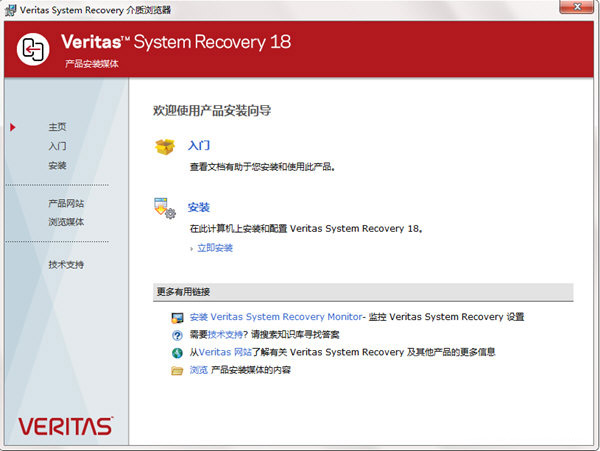Select 入门 in the left sidebar
The image size is (600, 451).
click(57, 146)
